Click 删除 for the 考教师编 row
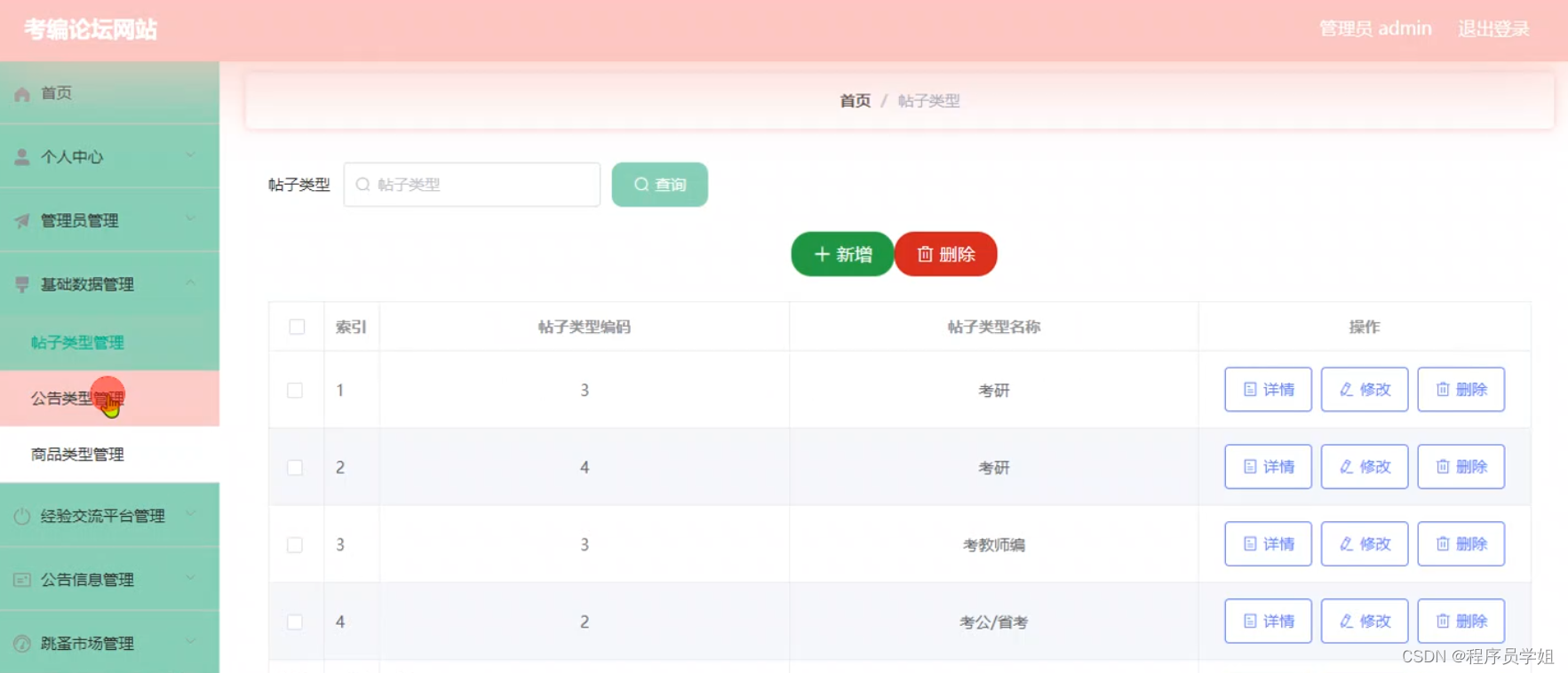The width and height of the screenshot is (1568, 673). coord(1461,544)
